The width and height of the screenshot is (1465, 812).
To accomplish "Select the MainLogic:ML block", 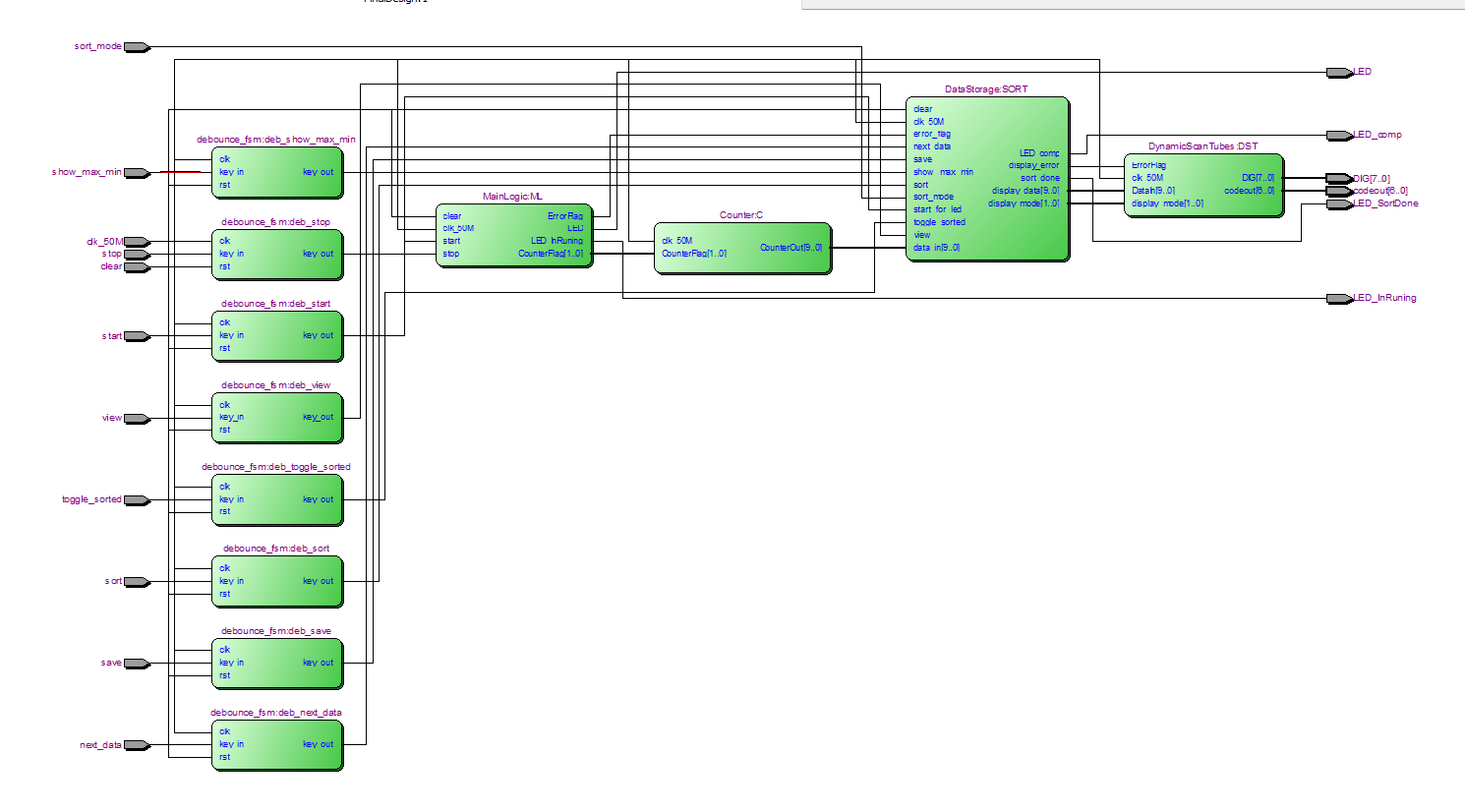I will tap(513, 235).
